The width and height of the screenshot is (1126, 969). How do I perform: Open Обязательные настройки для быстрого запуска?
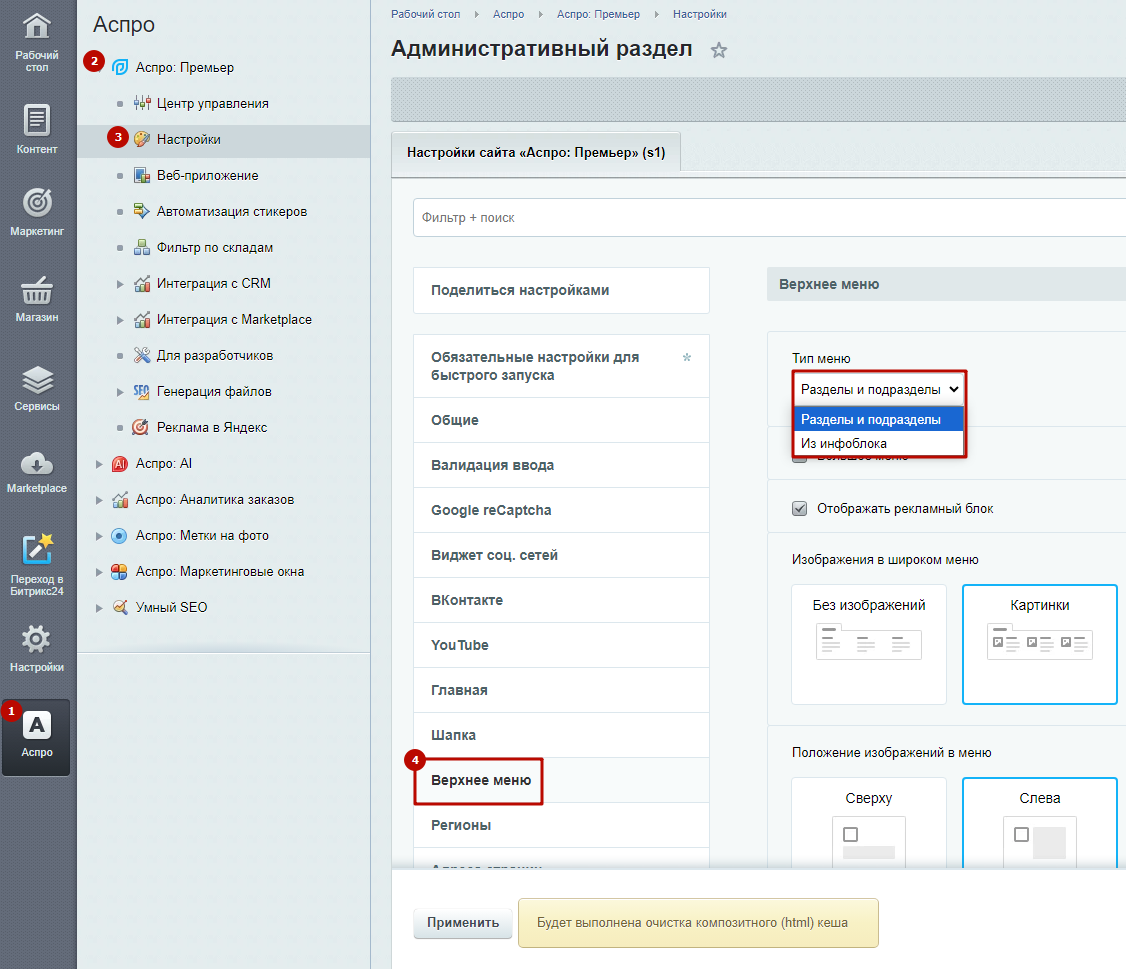click(561, 366)
